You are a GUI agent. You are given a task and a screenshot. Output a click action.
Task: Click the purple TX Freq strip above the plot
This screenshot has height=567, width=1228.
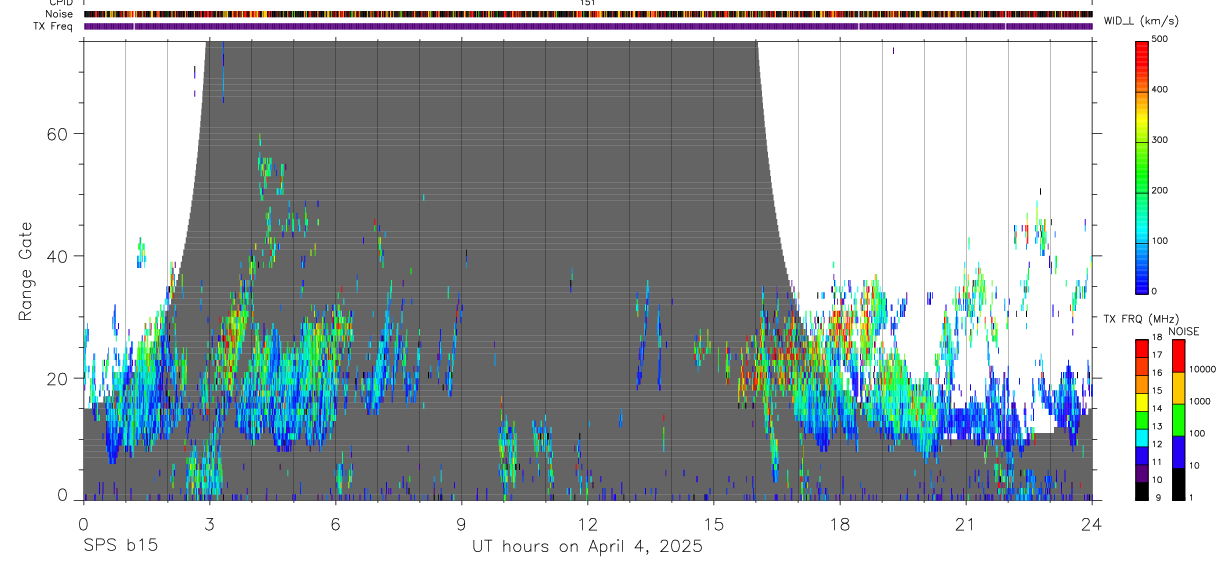pos(588,26)
